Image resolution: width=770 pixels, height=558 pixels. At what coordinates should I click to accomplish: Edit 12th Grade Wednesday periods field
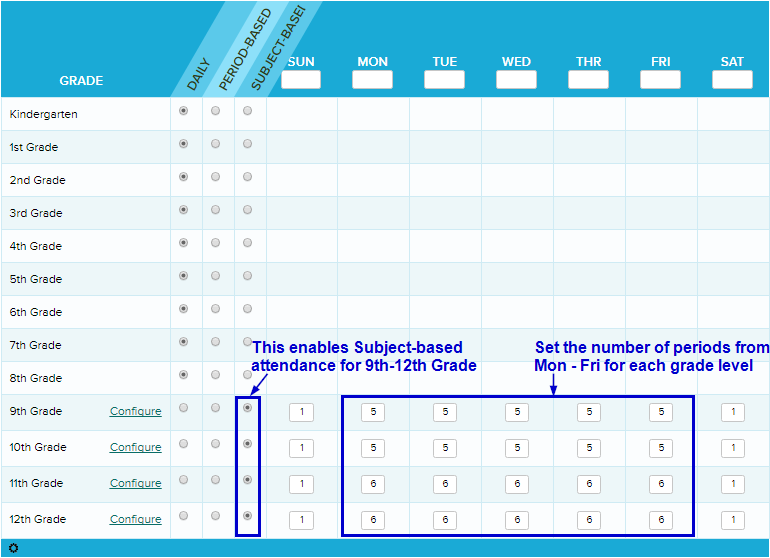coord(517,520)
